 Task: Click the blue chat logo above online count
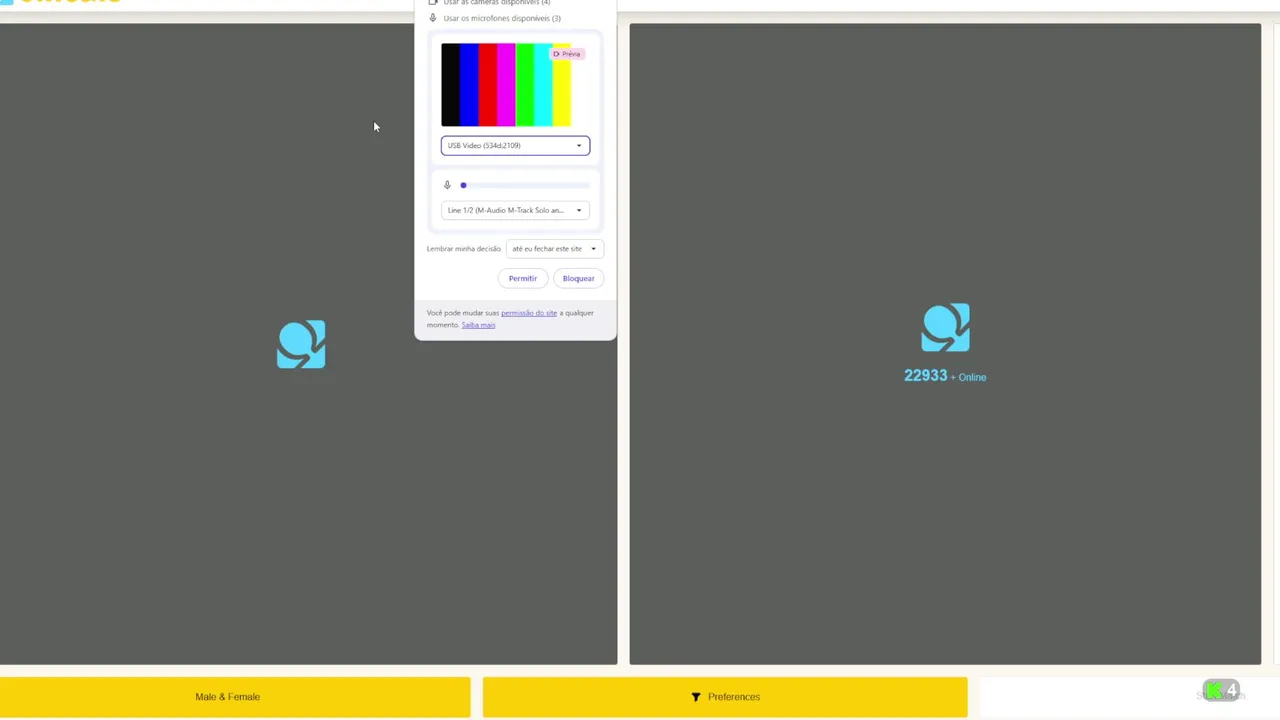click(x=945, y=328)
